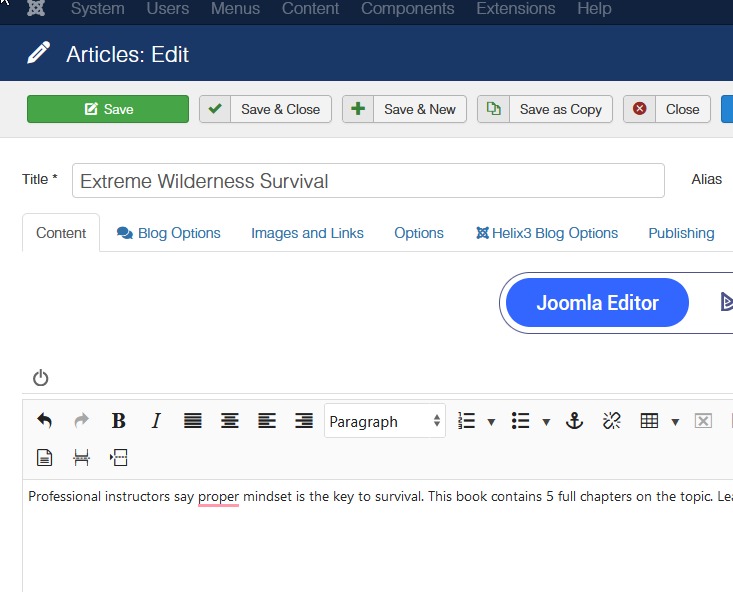Click the Title input field
Viewport: 733px width, 592px height.
coord(368,181)
